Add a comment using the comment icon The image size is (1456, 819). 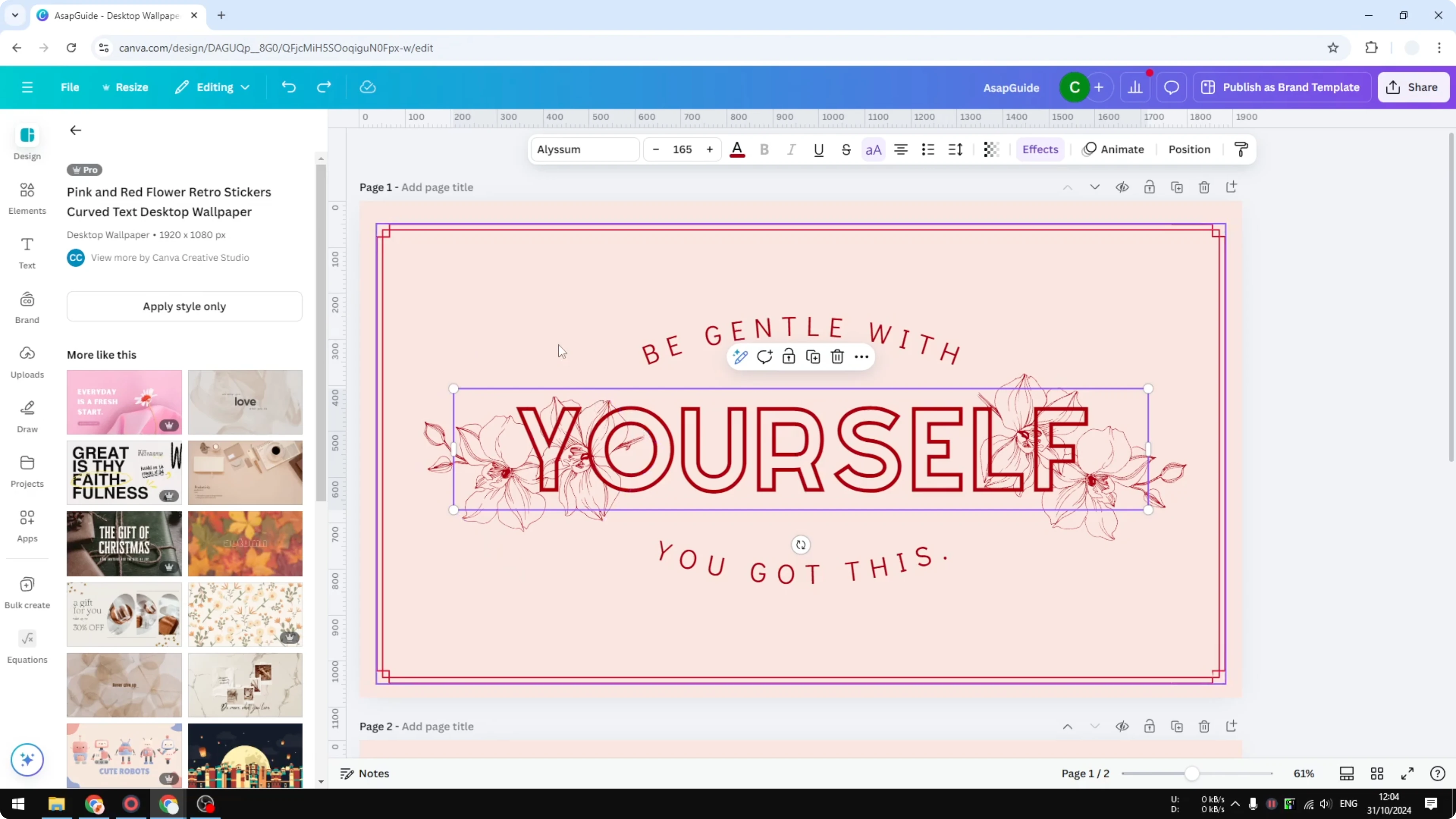(x=765, y=356)
